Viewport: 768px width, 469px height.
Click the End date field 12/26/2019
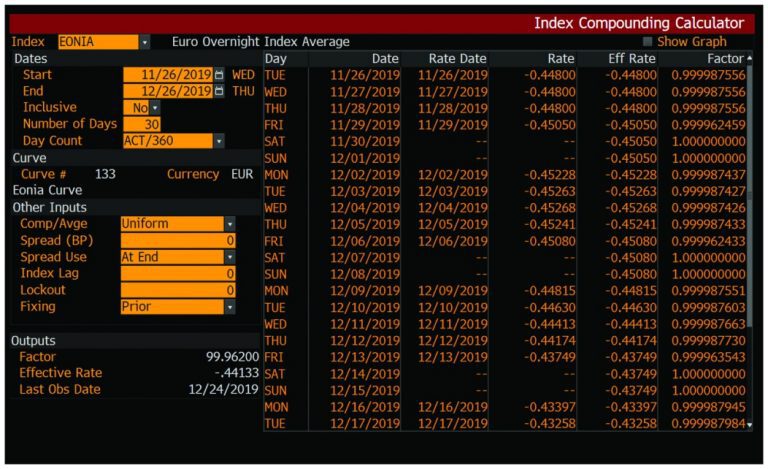coord(168,91)
